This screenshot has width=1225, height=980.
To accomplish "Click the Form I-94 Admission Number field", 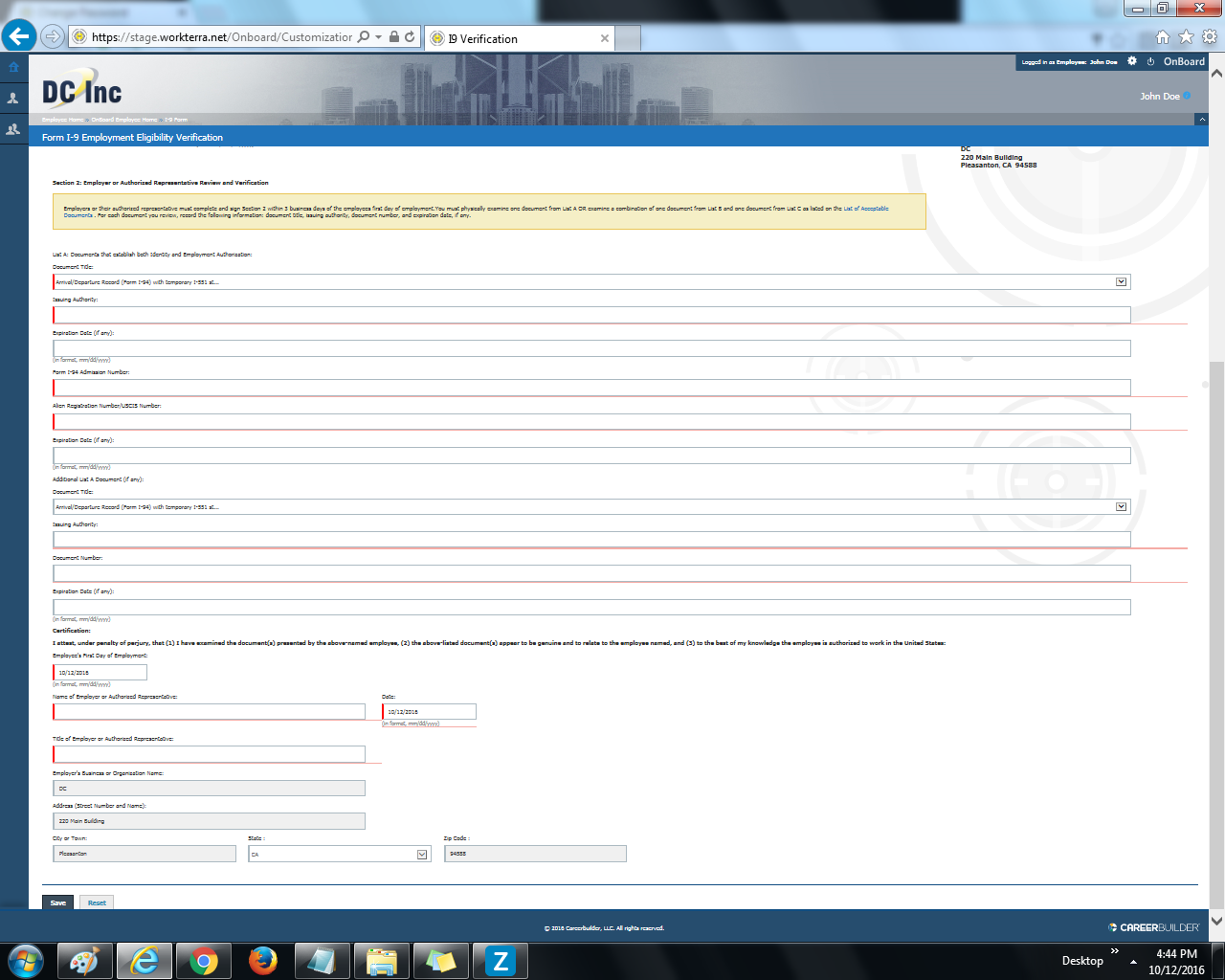I will (x=591, y=388).
